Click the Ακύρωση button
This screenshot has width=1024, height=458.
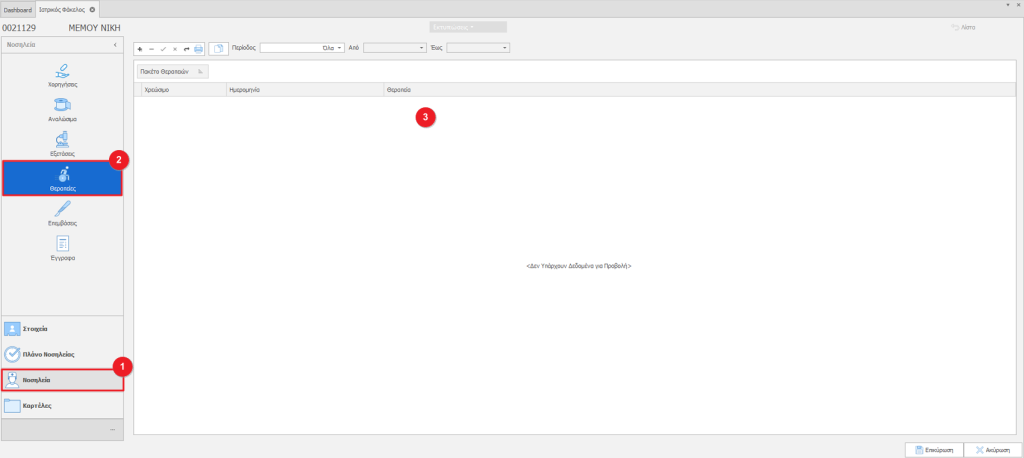992,450
